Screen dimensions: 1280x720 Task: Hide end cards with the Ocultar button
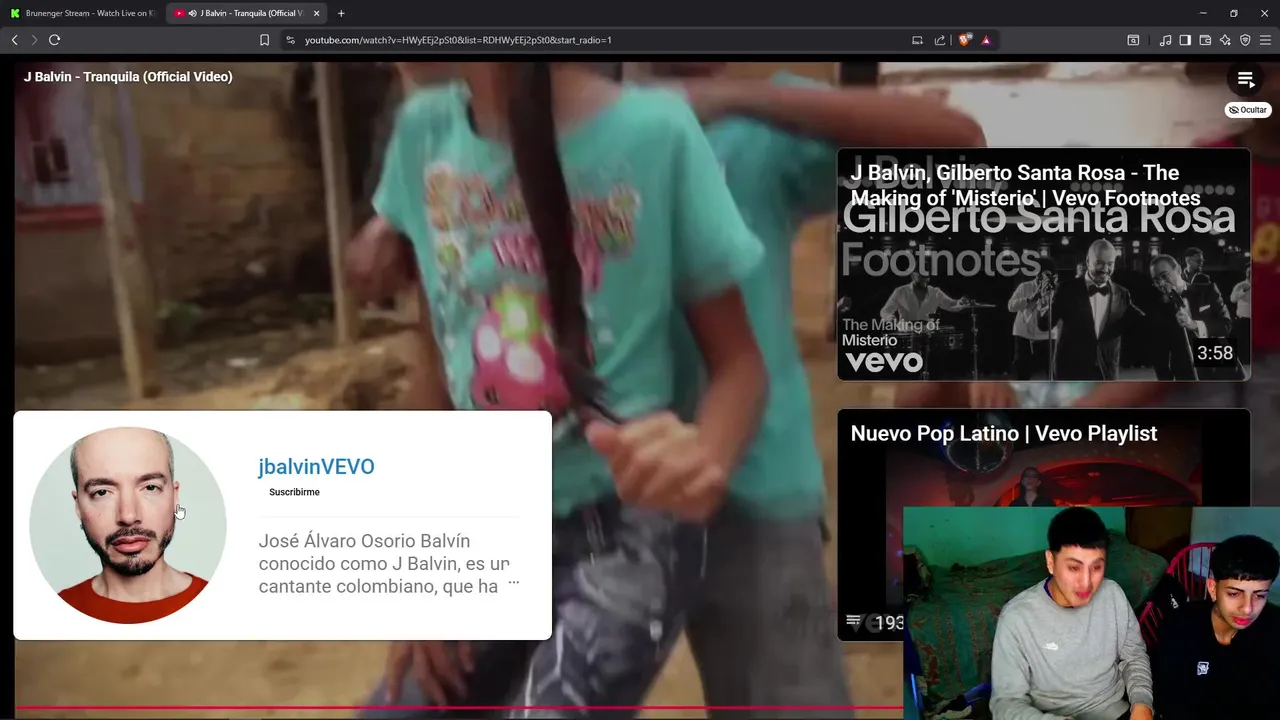pyautogui.click(x=1248, y=110)
